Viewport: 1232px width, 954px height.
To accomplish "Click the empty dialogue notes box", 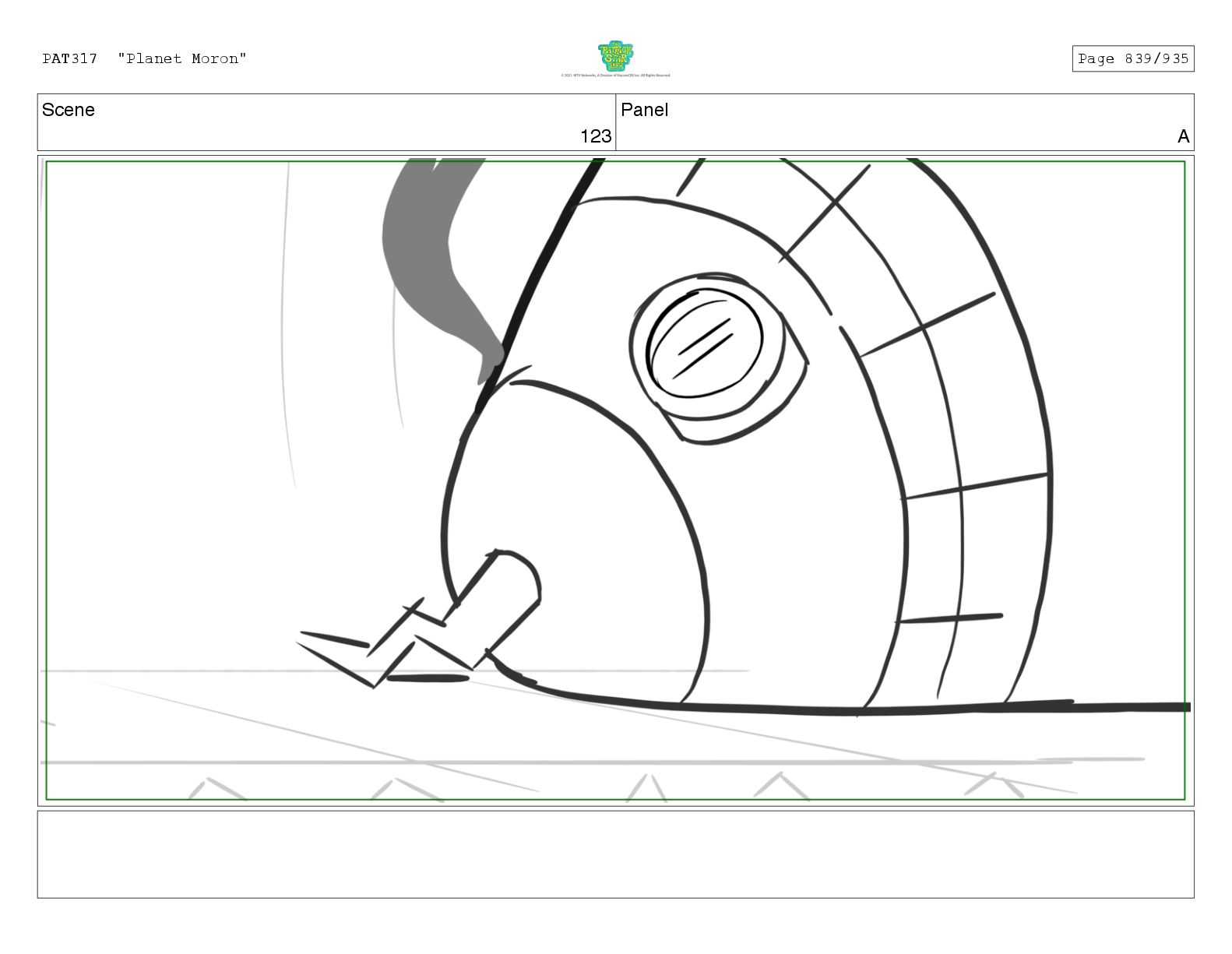I will click(x=615, y=854).
